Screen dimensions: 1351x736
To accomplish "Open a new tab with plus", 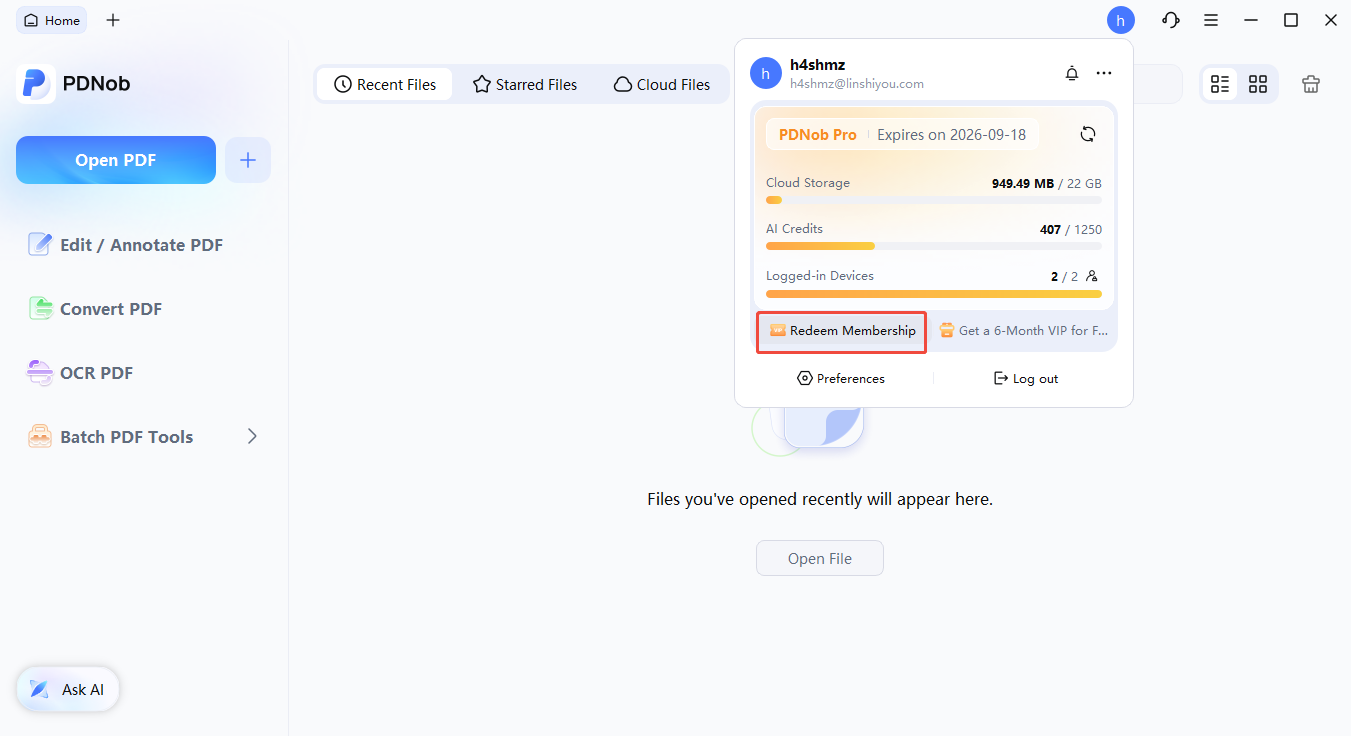I will tap(113, 20).
